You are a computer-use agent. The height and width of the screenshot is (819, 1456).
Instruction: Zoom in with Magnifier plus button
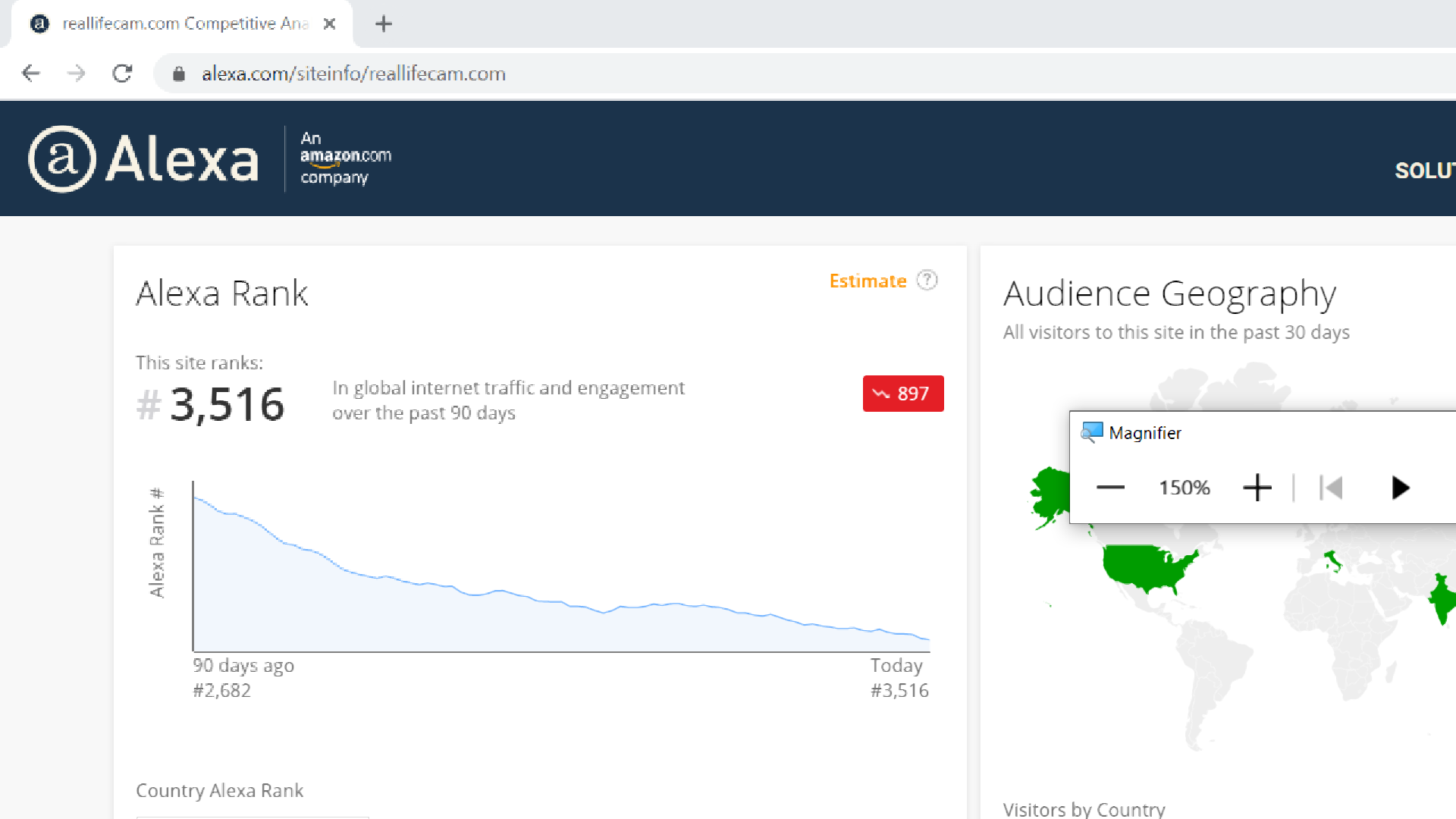coord(1257,488)
